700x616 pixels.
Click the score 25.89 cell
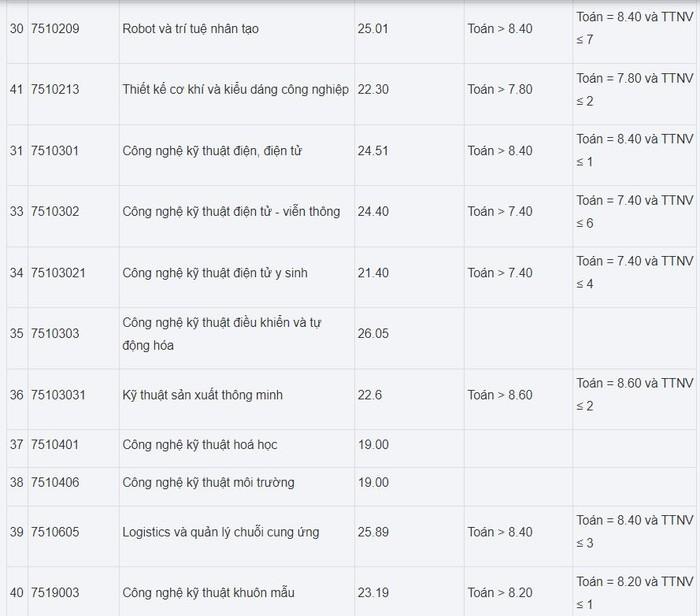pyautogui.click(x=373, y=532)
